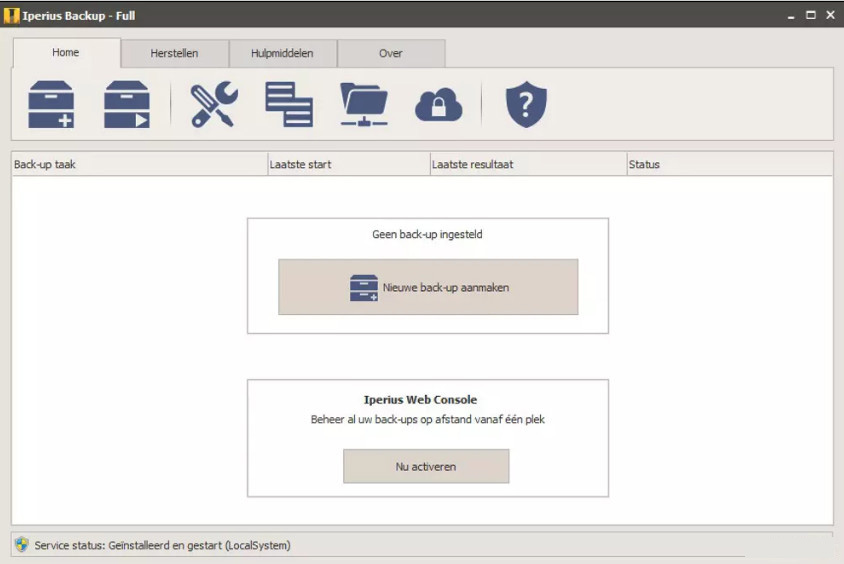Screen dimensions: 844x564
Task: Click the cloud lock storage icon
Action: pyautogui.click(x=439, y=104)
